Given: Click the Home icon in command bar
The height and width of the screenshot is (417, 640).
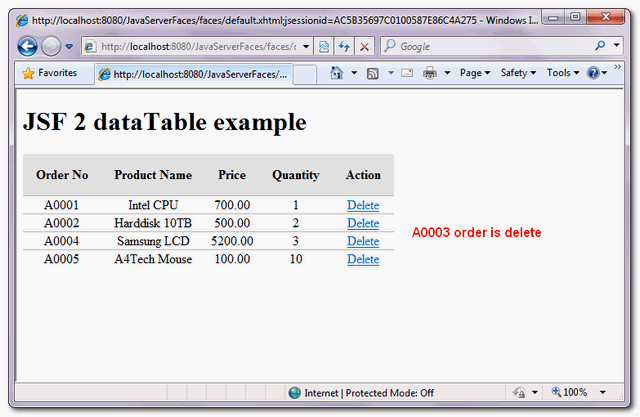Looking at the screenshot, I should (337, 73).
